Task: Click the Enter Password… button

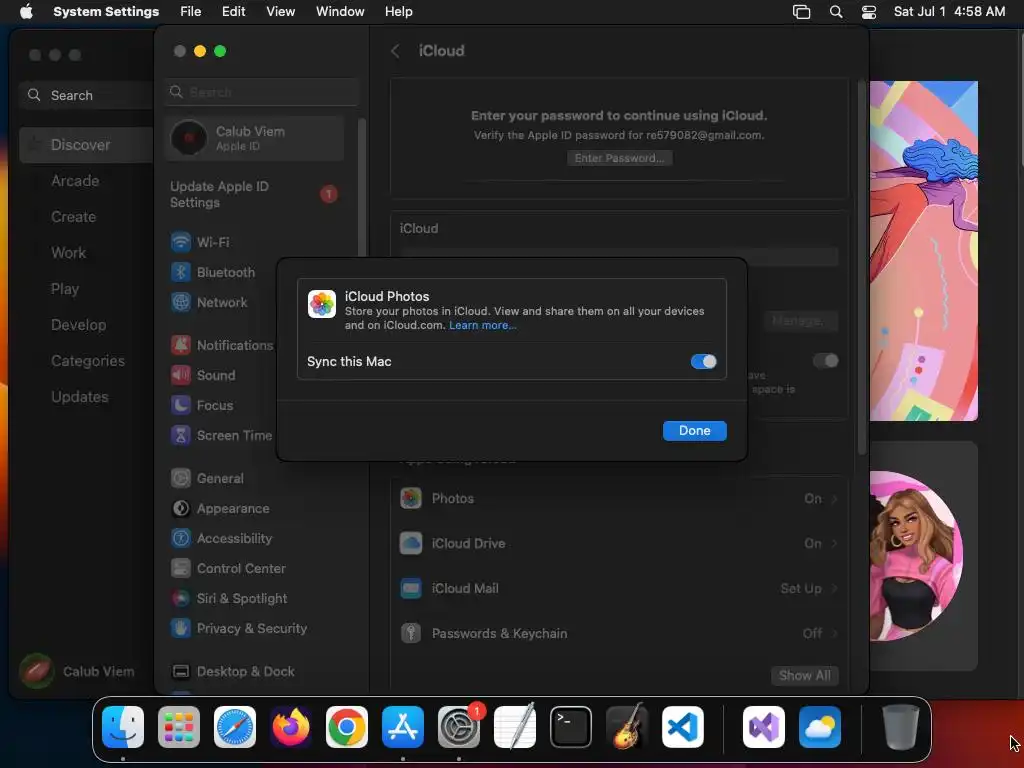Action: point(619,158)
